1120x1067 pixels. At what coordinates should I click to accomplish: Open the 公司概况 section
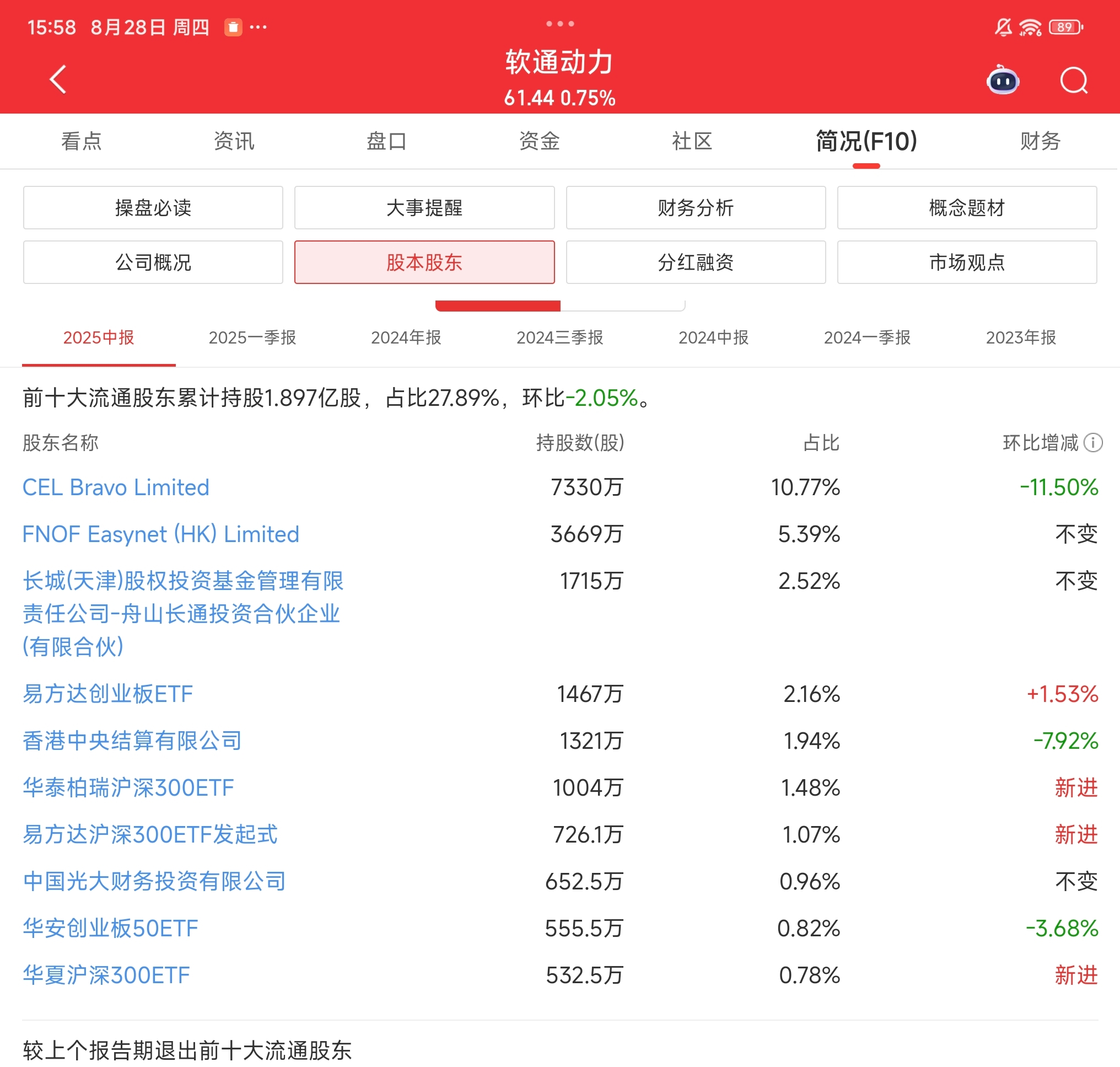(x=153, y=262)
